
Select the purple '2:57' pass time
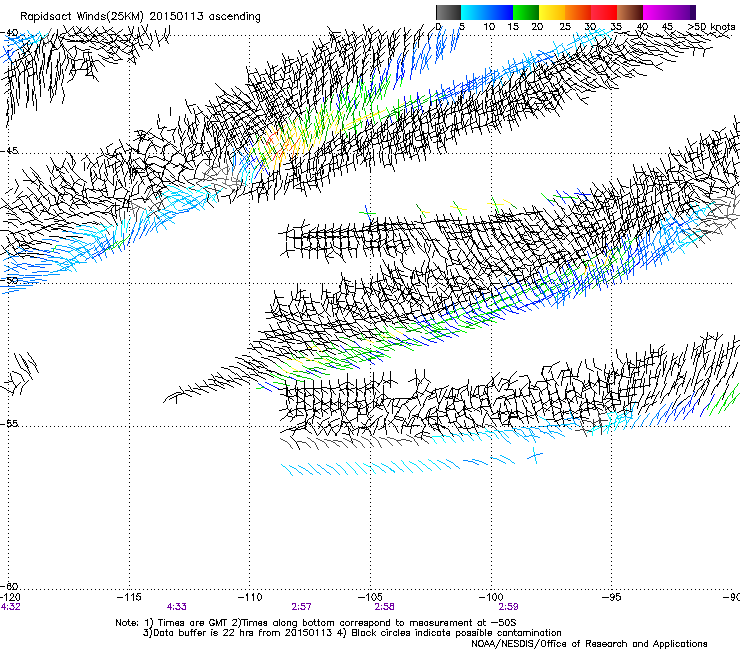pos(301,607)
